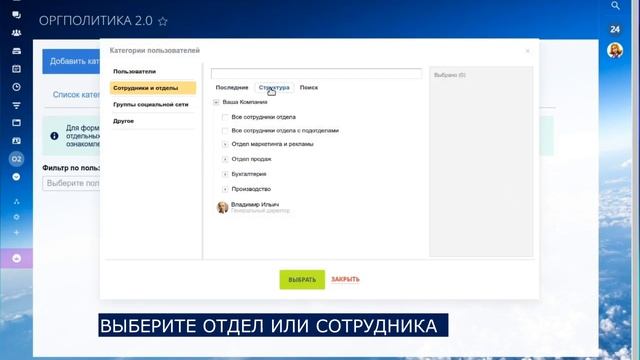
Task: Click the 'Ваша Компания' label
Action: [245, 102]
